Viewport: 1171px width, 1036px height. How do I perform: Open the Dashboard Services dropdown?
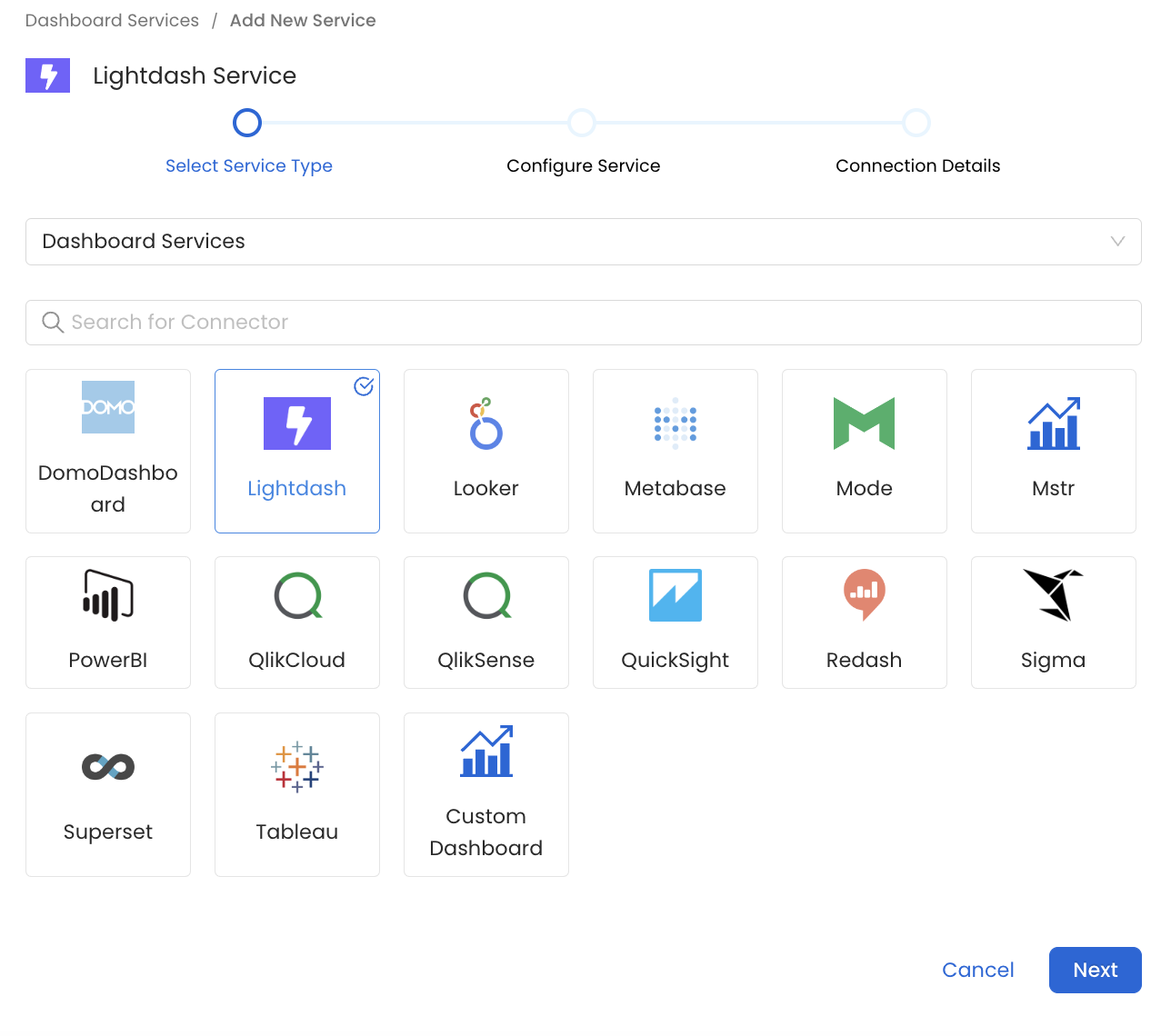pos(583,242)
